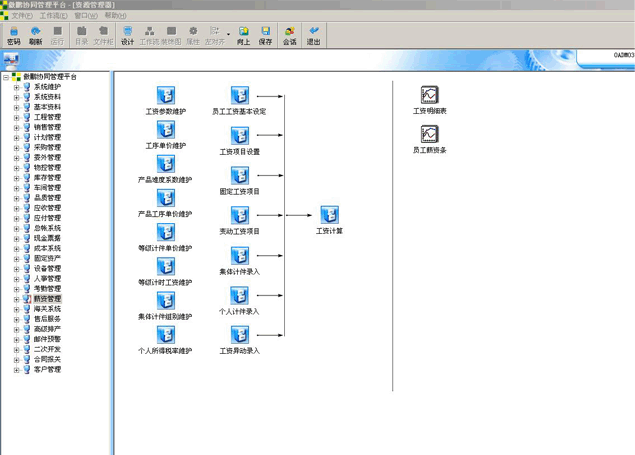Open the 帮助 menu
The height and width of the screenshot is (455, 635).
click(115, 16)
